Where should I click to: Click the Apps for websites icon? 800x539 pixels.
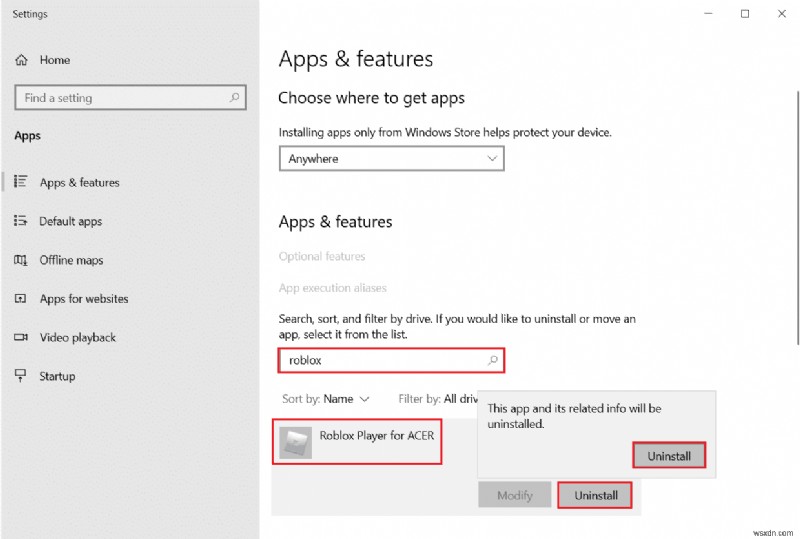(21, 299)
